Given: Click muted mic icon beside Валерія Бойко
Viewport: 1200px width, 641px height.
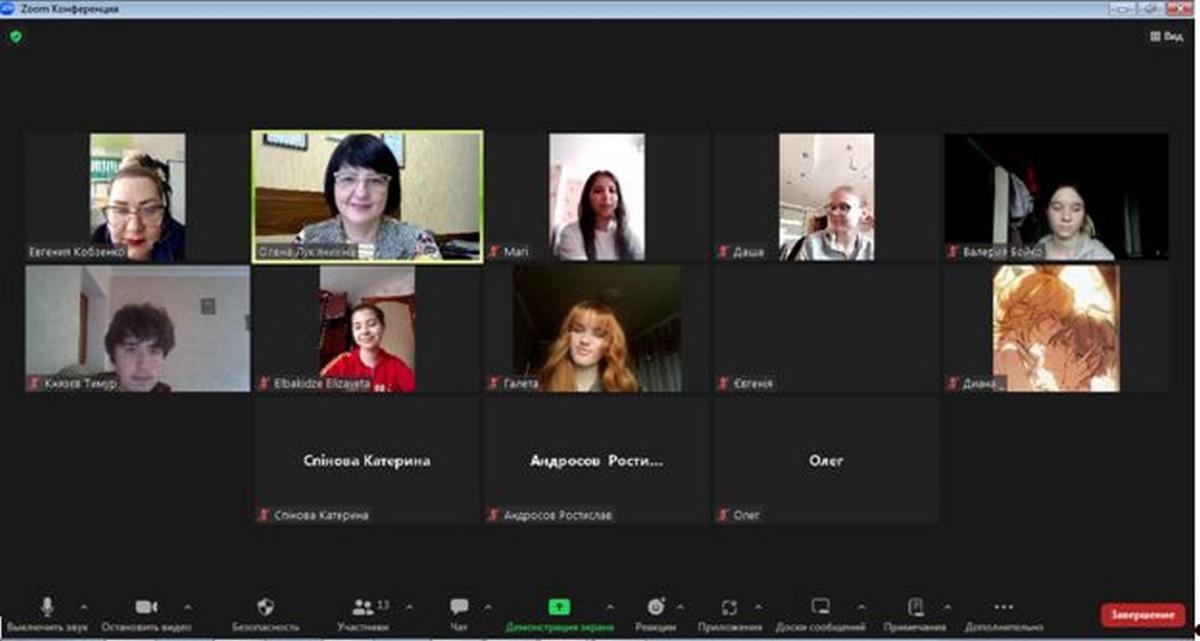Looking at the screenshot, I should pos(953,253).
